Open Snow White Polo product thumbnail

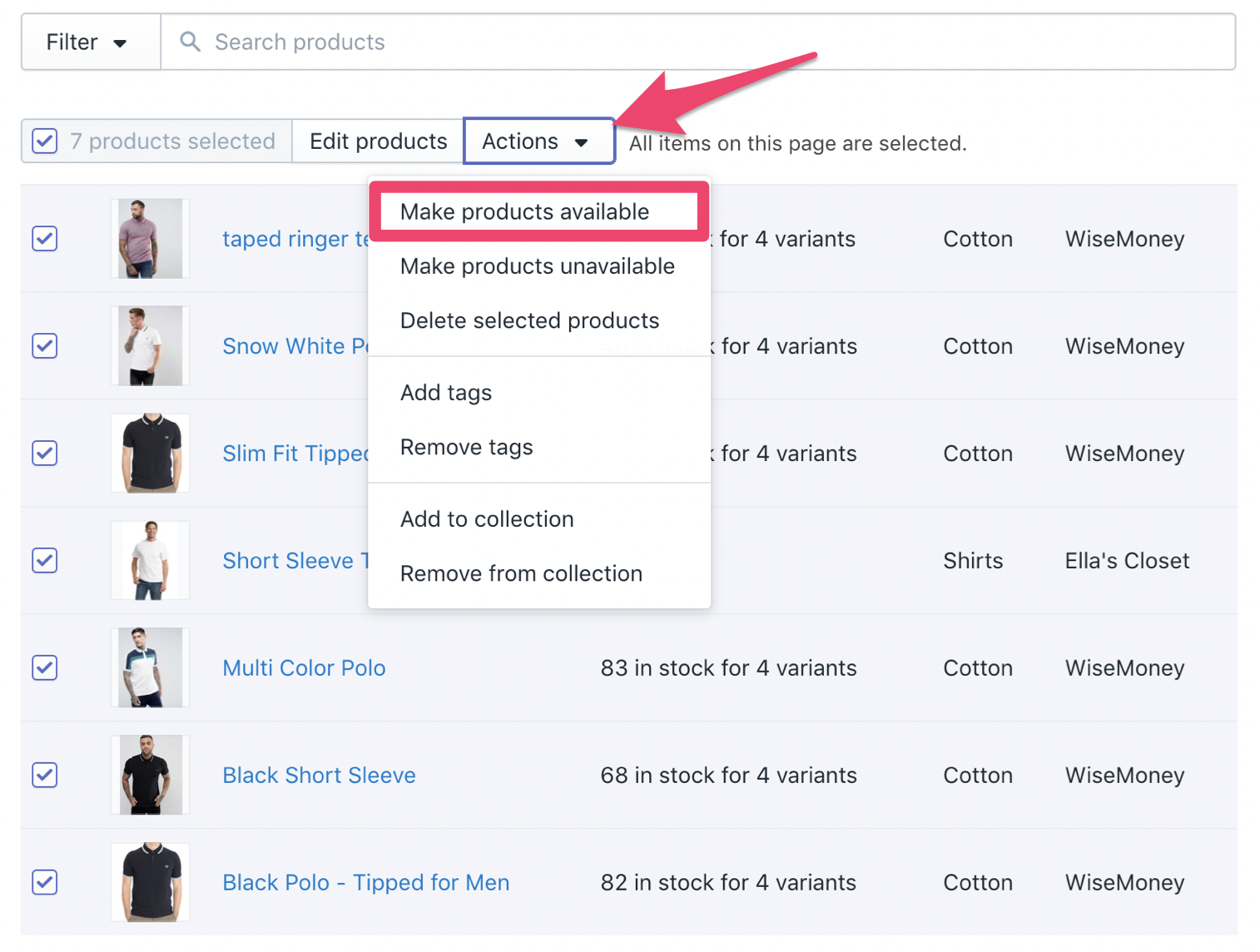click(151, 346)
